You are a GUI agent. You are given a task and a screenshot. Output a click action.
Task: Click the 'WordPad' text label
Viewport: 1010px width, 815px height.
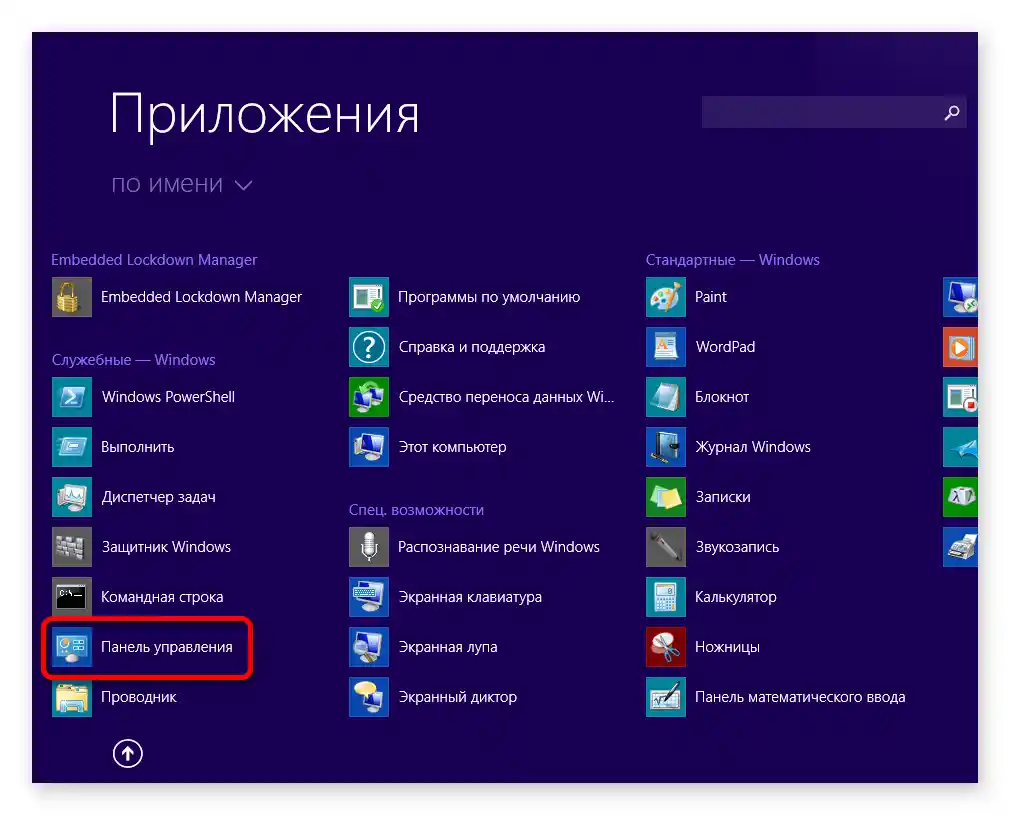(725, 347)
